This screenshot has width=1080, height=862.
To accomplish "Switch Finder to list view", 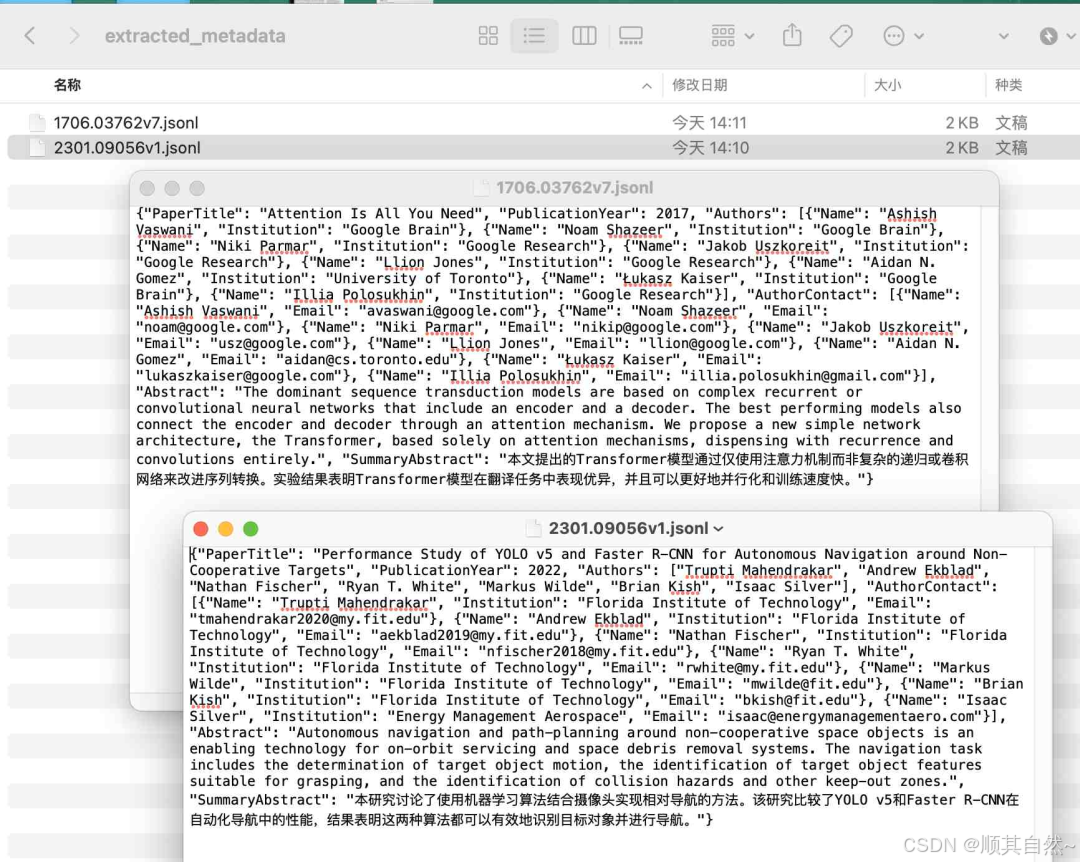I will (x=534, y=36).
